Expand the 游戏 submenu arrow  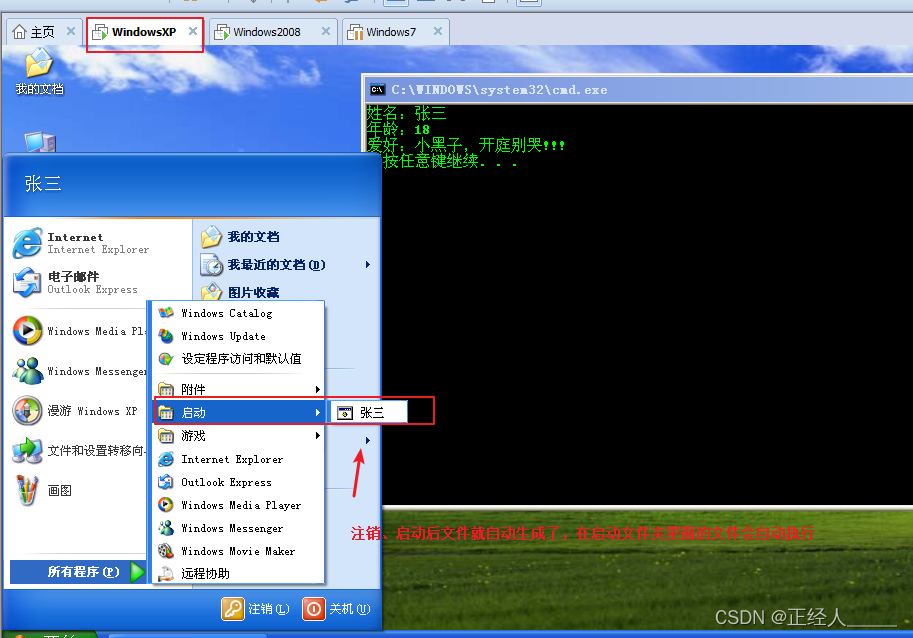[318, 435]
